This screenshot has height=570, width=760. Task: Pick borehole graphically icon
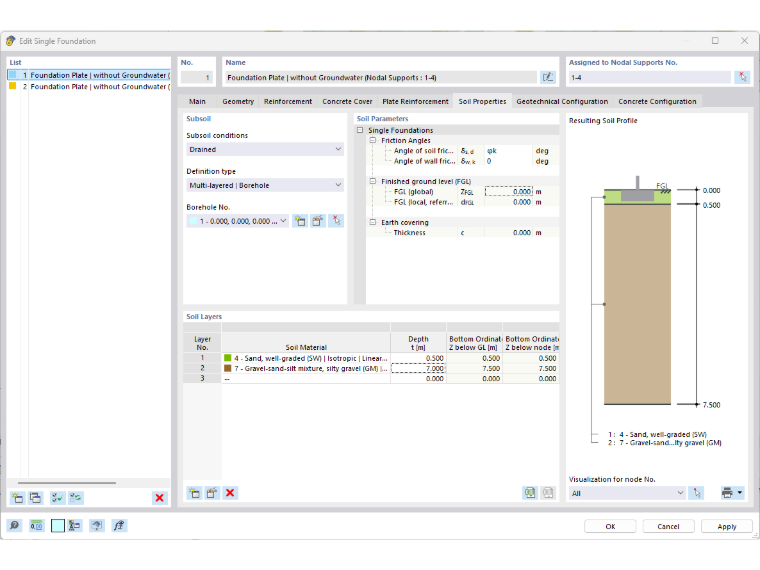click(x=336, y=221)
